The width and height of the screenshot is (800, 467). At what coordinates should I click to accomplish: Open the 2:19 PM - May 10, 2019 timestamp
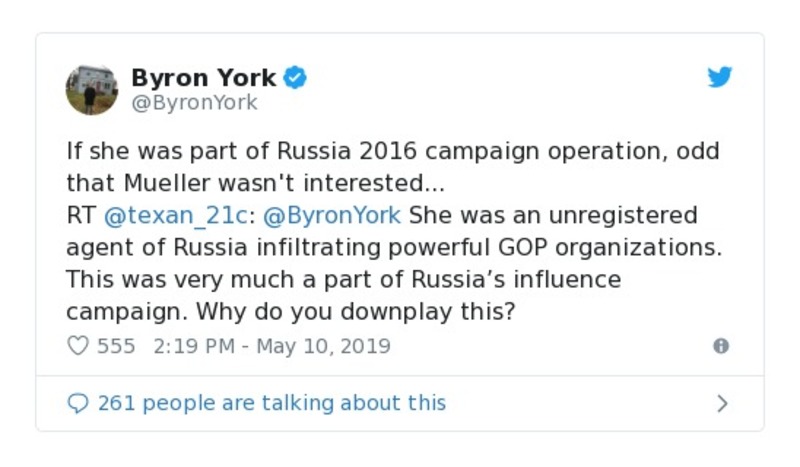click(272, 346)
